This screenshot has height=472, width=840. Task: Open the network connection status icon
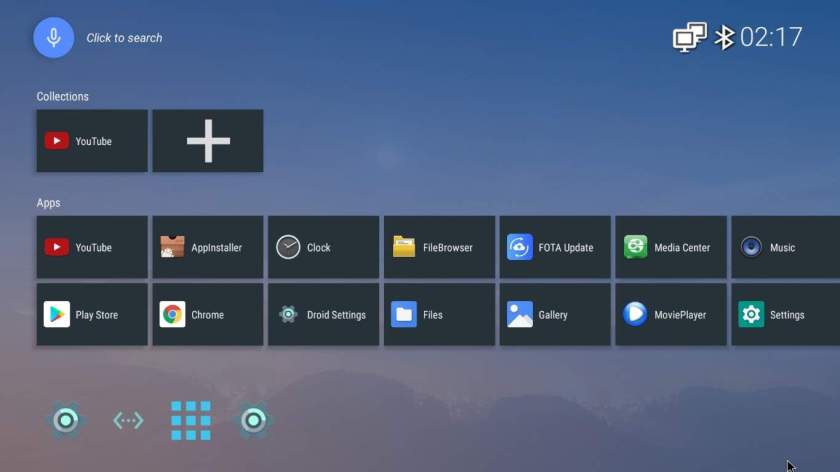(x=689, y=37)
